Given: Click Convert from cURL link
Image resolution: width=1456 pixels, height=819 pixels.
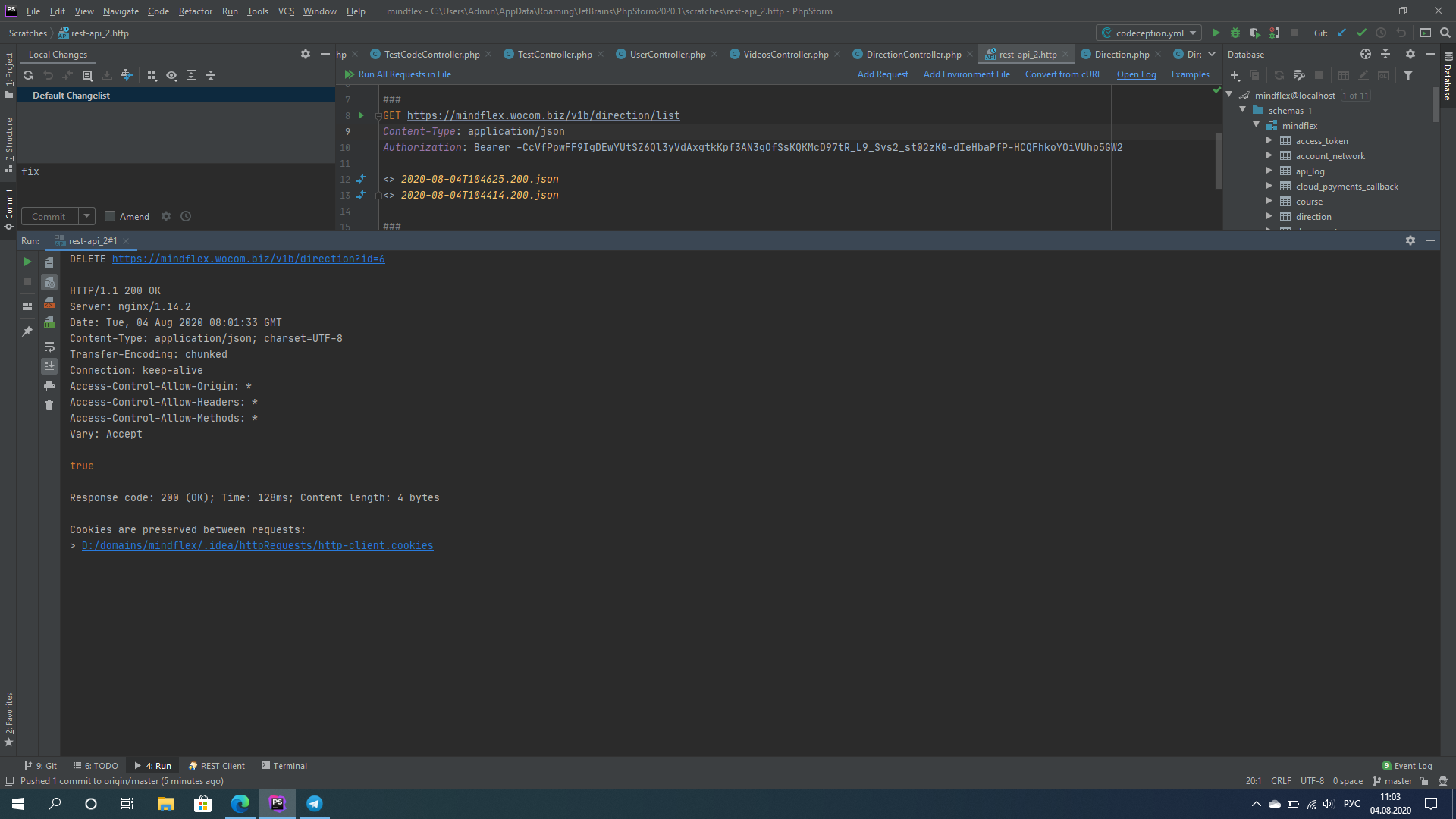Looking at the screenshot, I should click(1063, 74).
